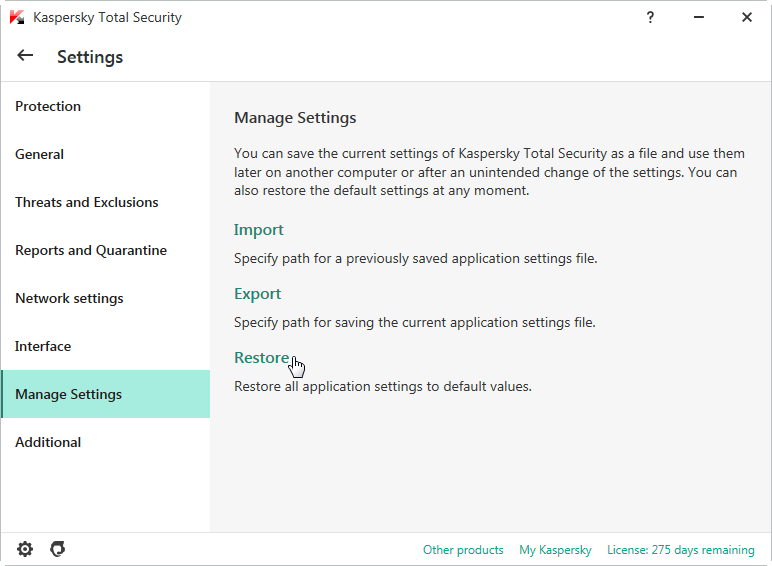772x566 pixels.
Task: Switch to the General settings section
Action: pos(40,154)
